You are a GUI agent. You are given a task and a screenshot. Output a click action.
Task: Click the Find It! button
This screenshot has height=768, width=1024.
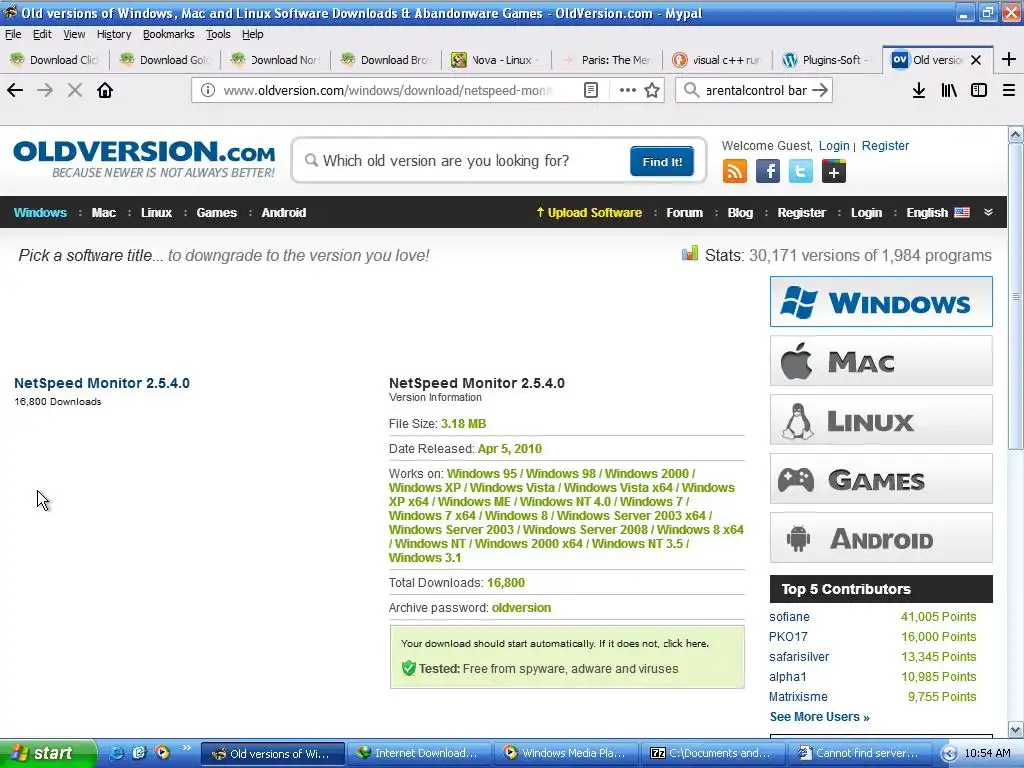[x=662, y=161]
